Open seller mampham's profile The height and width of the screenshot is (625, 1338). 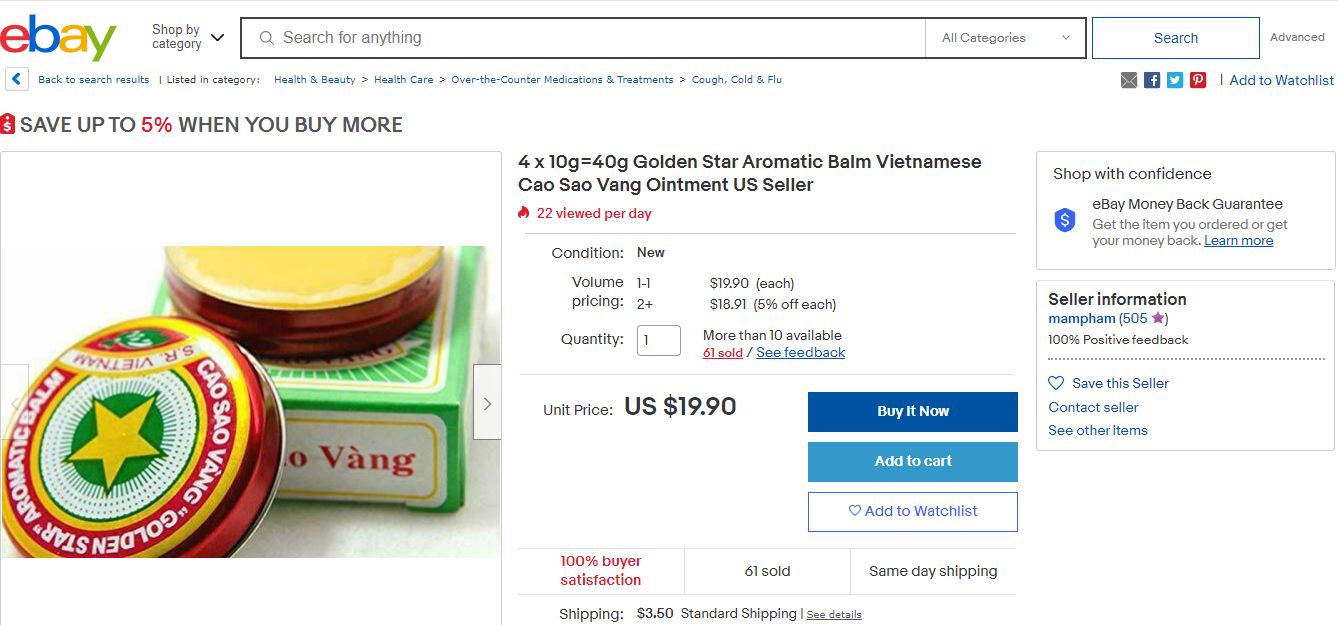point(1081,319)
